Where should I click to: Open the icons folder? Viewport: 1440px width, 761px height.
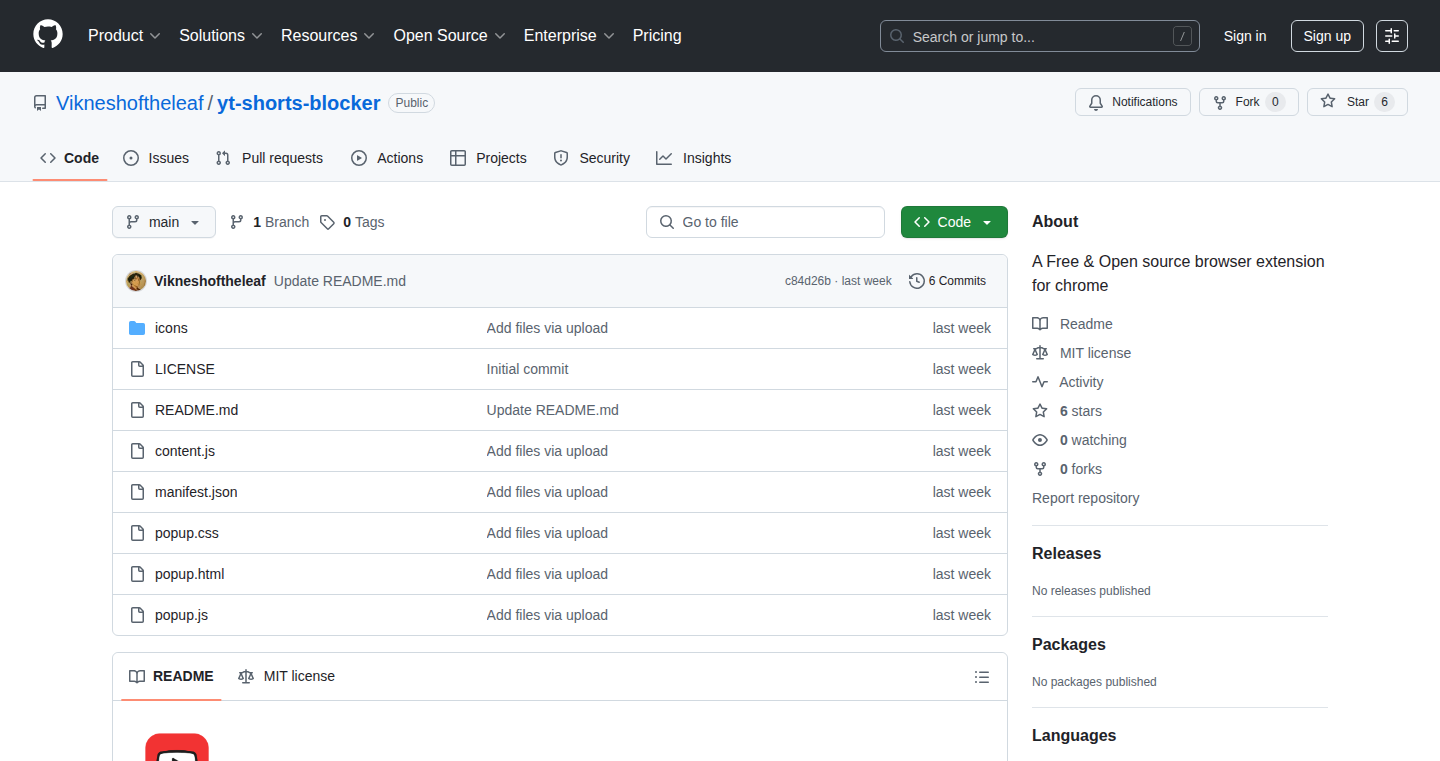(171, 328)
